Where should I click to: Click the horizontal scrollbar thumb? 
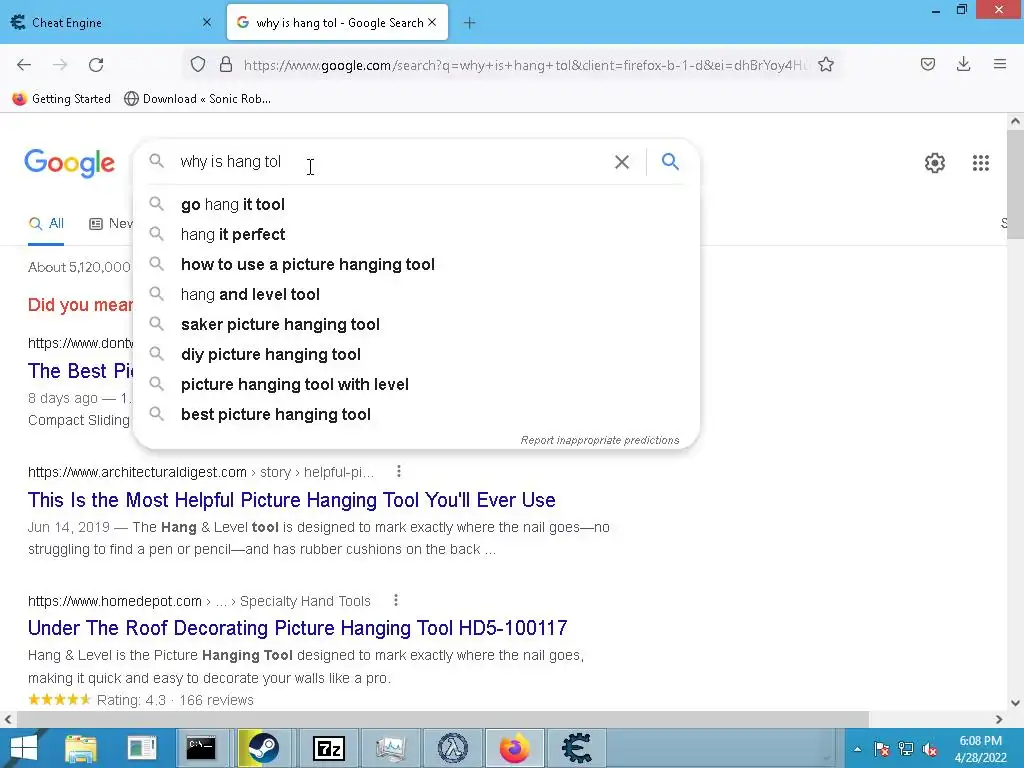click(x=442, y=719)
